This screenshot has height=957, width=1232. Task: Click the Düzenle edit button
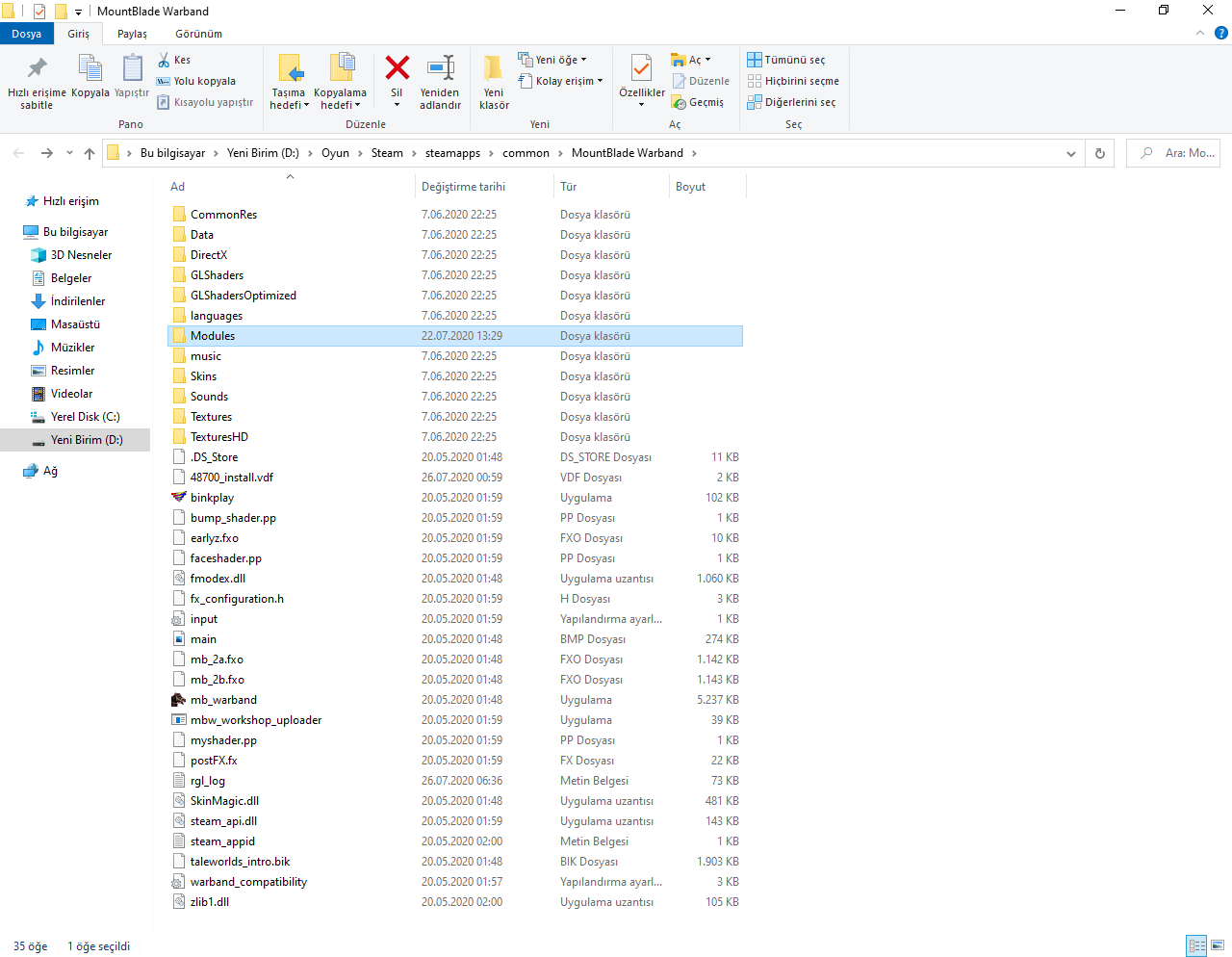[701, 81]
